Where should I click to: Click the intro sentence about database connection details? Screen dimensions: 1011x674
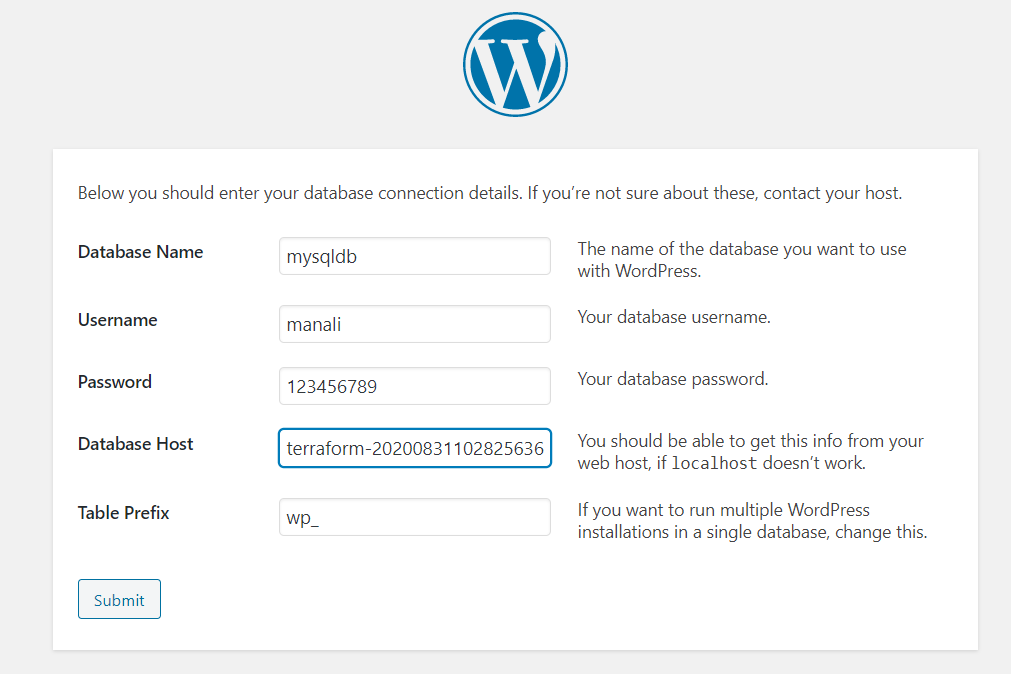pos(490,193)
